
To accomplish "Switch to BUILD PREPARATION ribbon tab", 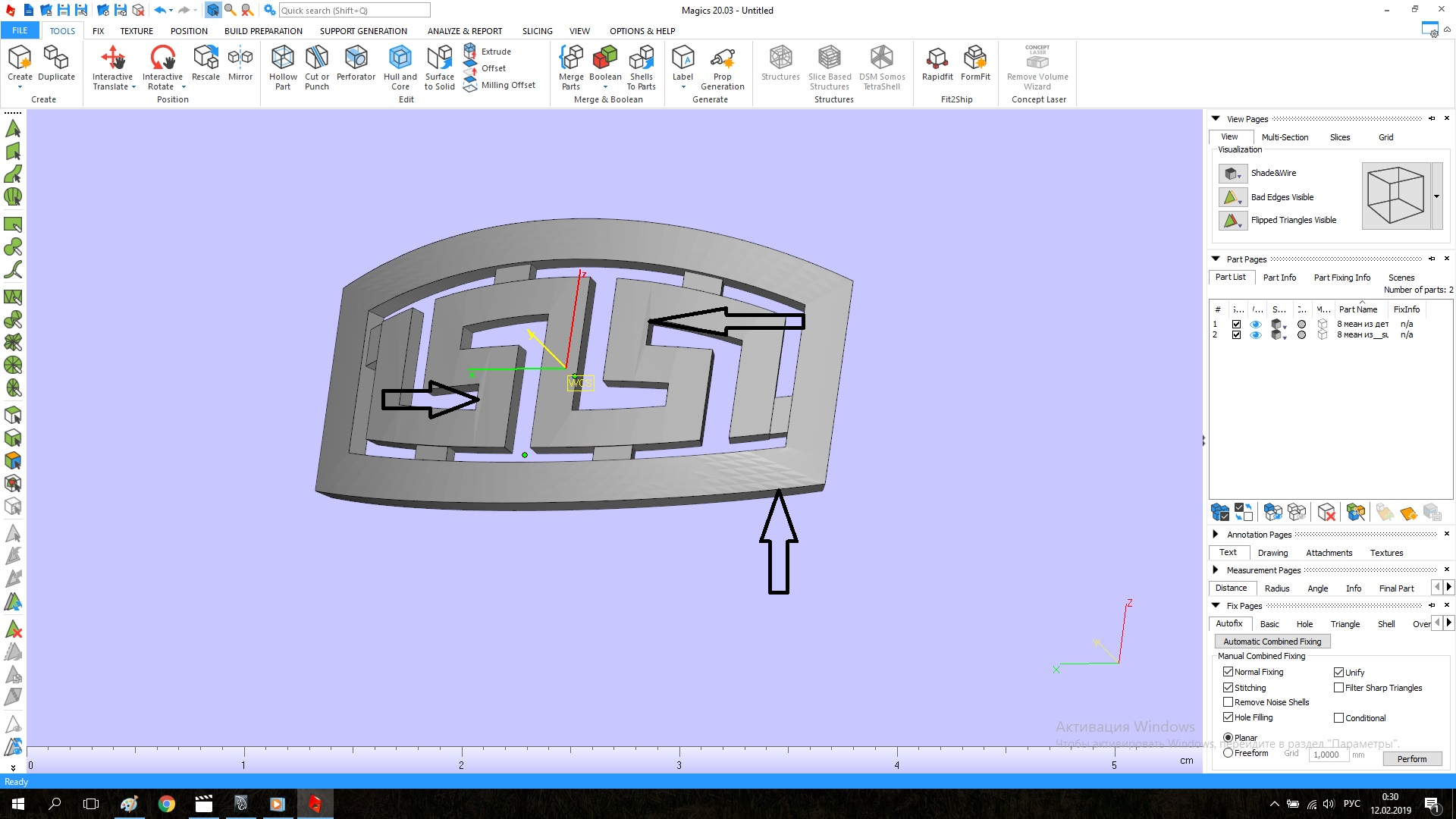I will click(x=263, y=31).
